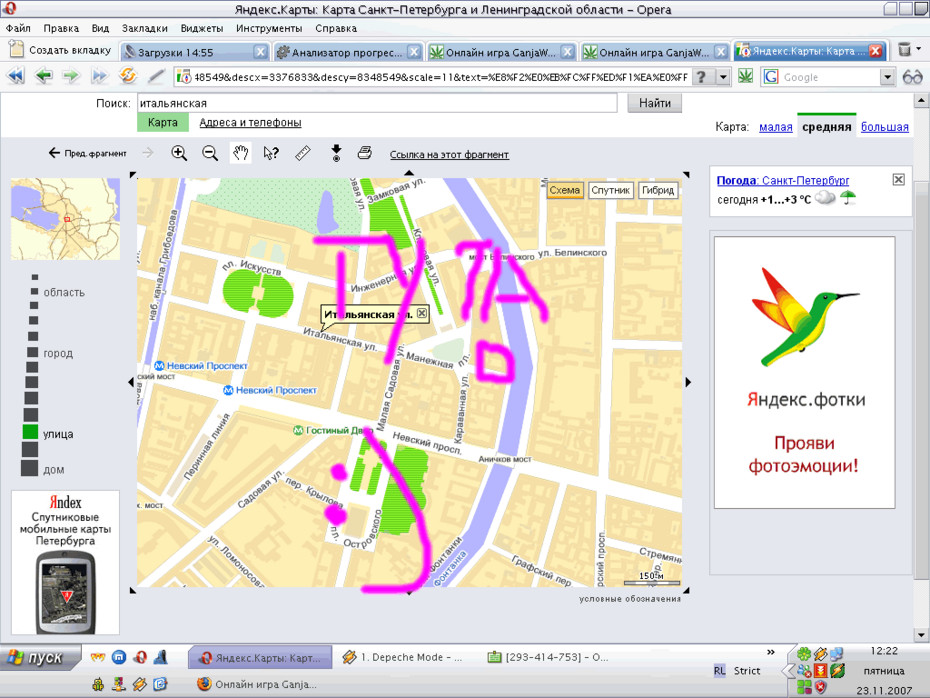Open the Закладки menu
930x698 pixels.
(x=145, y=28)
